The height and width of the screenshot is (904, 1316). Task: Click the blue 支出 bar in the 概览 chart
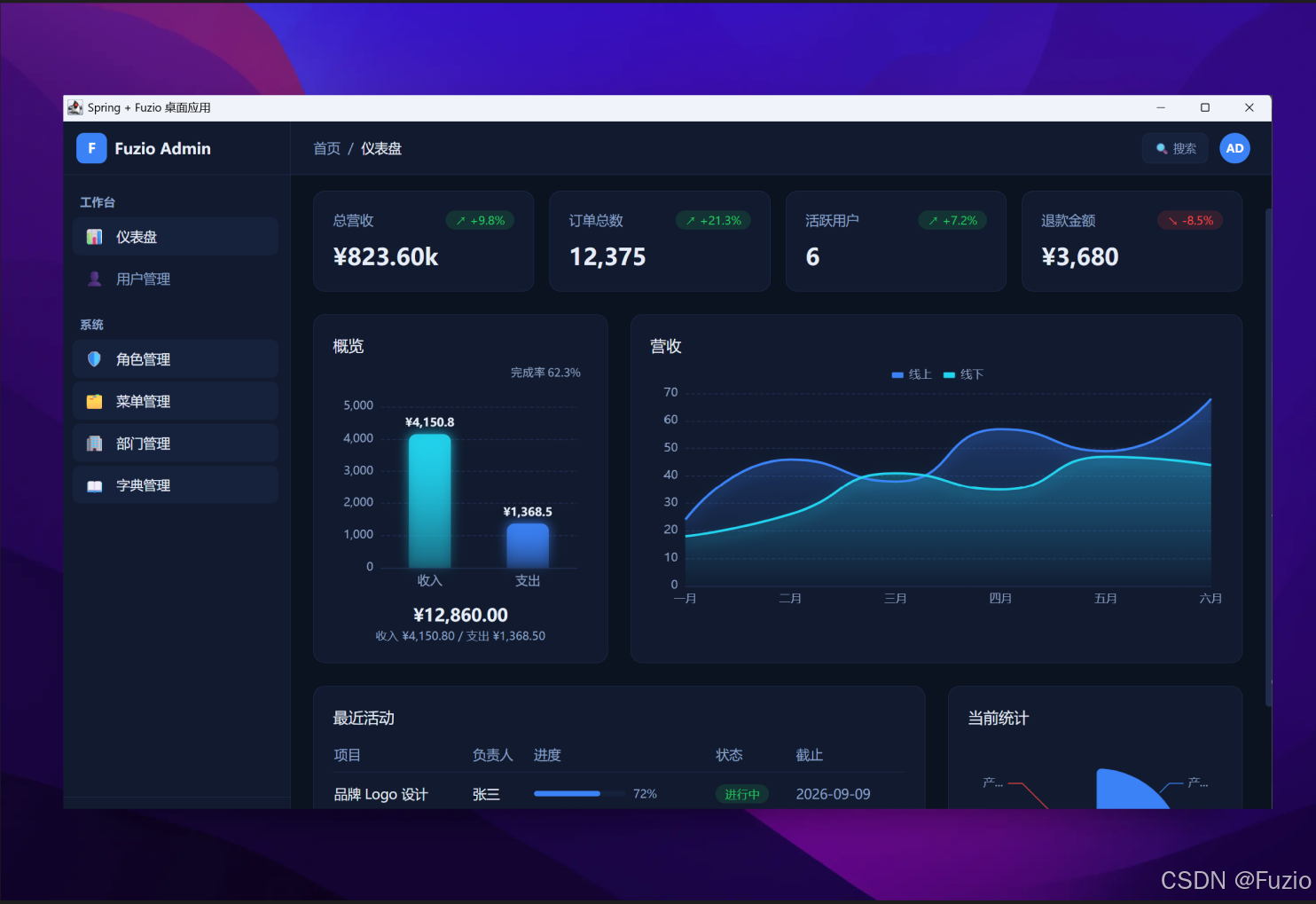pyautogui.click(x=528, y=546)
